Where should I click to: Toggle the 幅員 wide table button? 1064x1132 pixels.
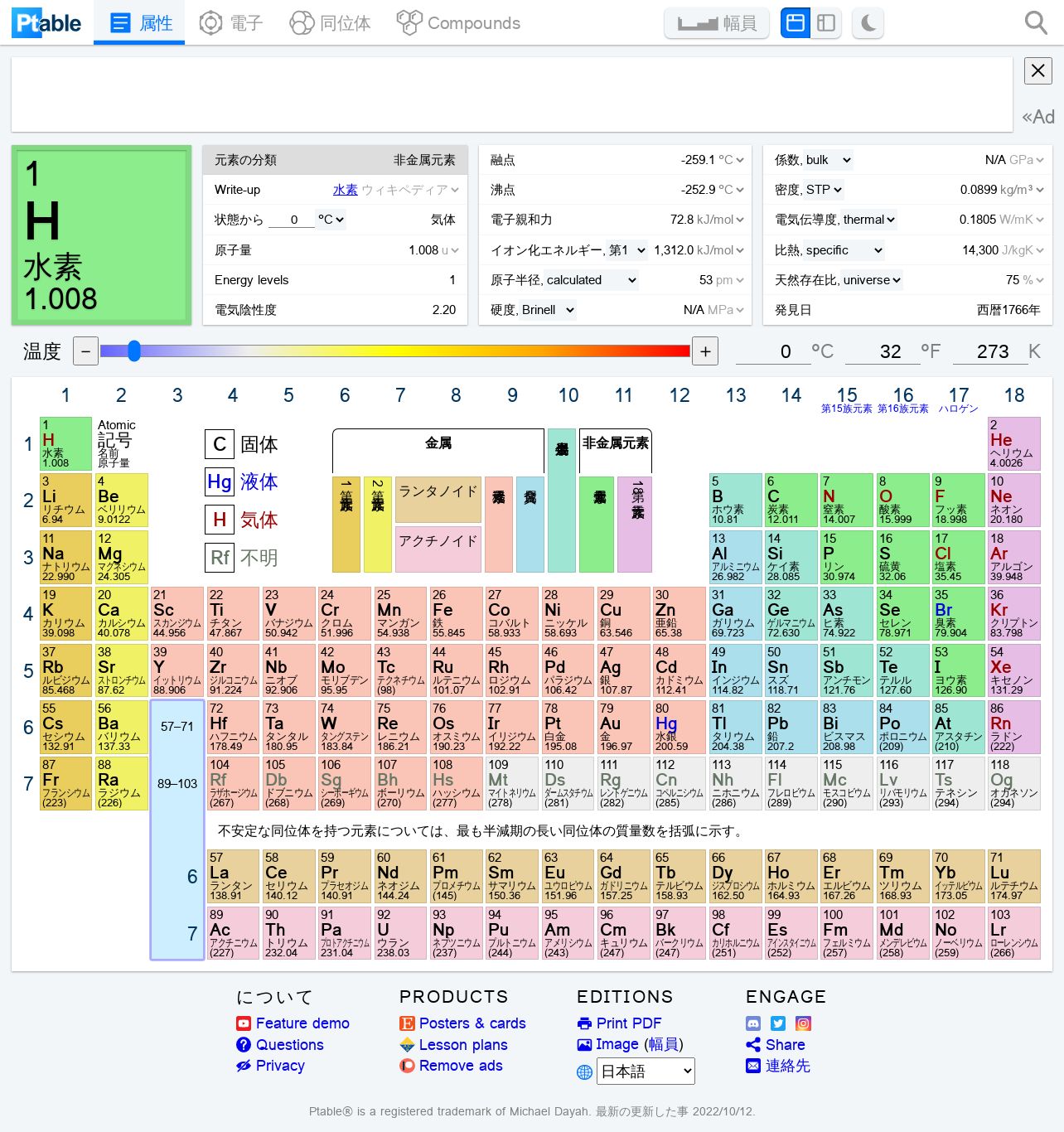(717, 23)
